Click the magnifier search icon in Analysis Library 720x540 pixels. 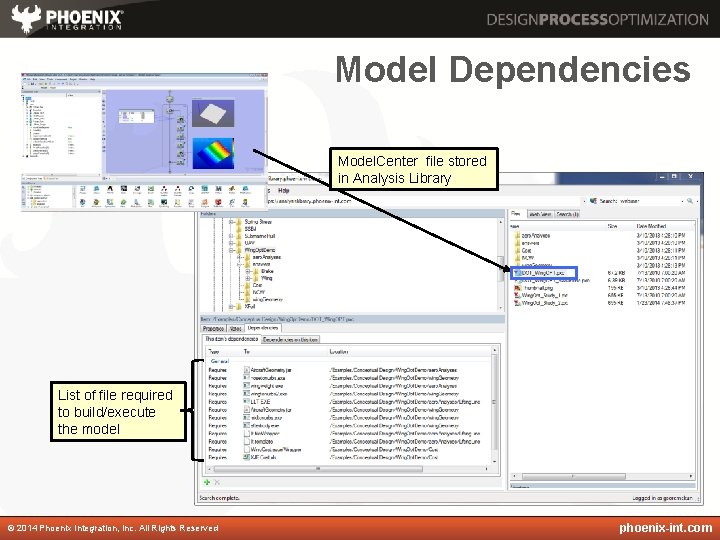(x=689, y=201)
